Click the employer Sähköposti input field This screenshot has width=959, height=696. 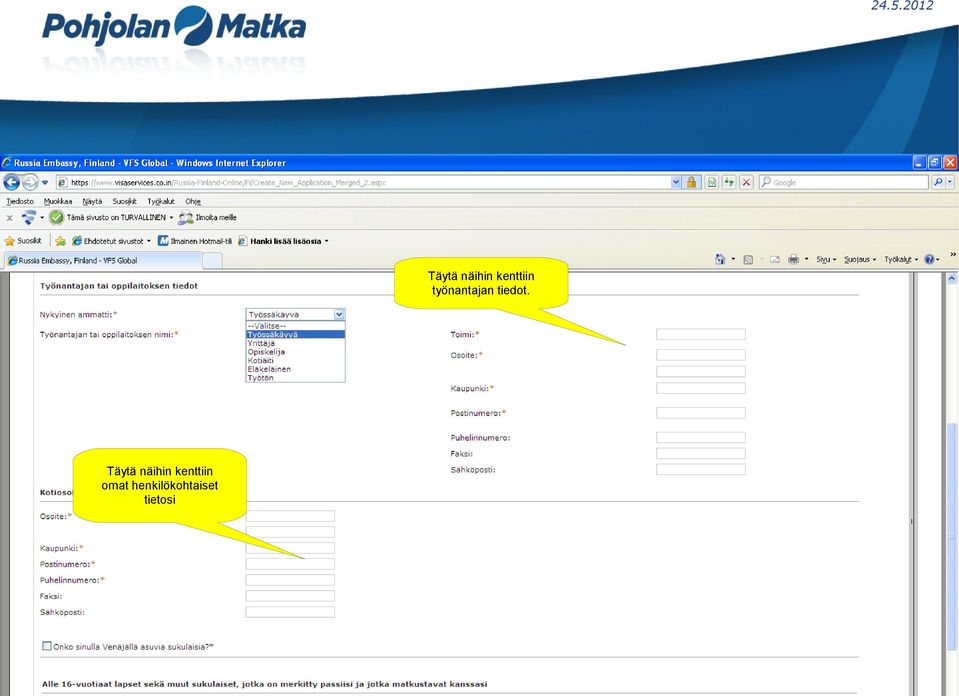[x=701, y=469]
